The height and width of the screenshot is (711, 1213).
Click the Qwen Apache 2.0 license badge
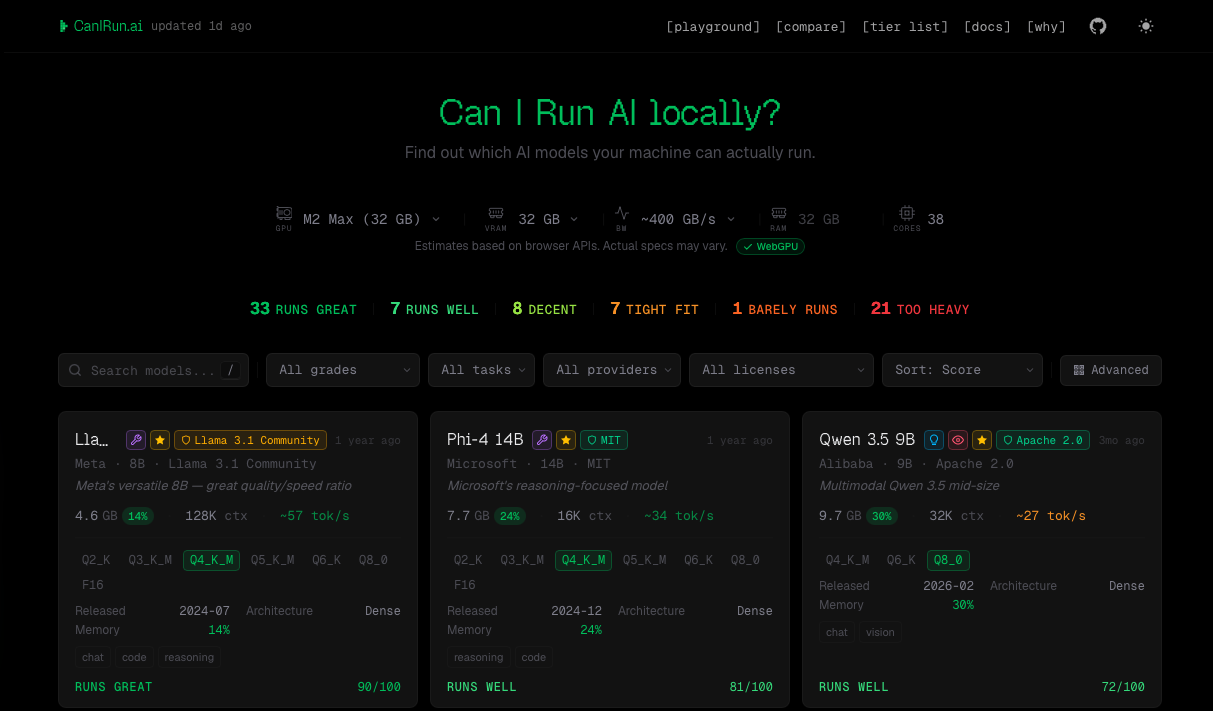click(1043, 440)
